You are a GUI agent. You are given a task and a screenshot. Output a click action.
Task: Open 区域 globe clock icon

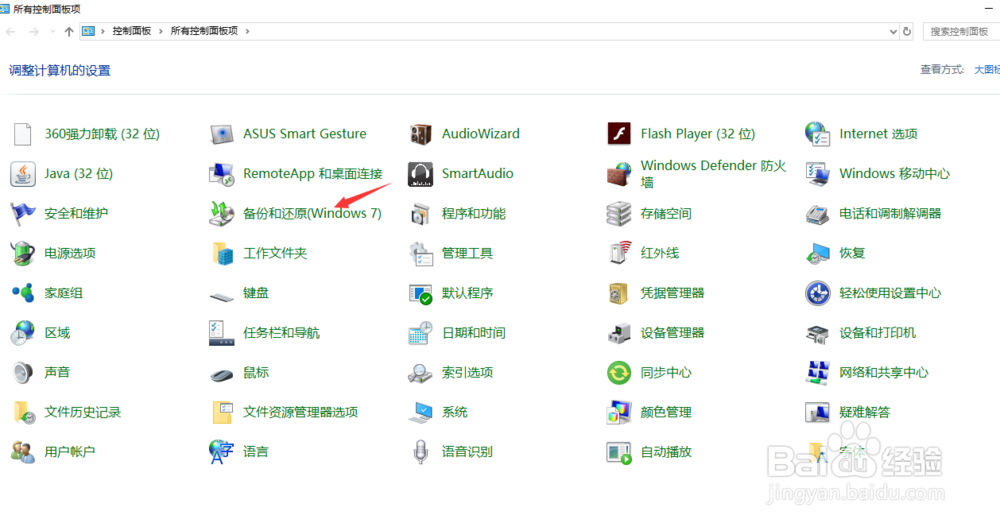click(x=22, y=333)
